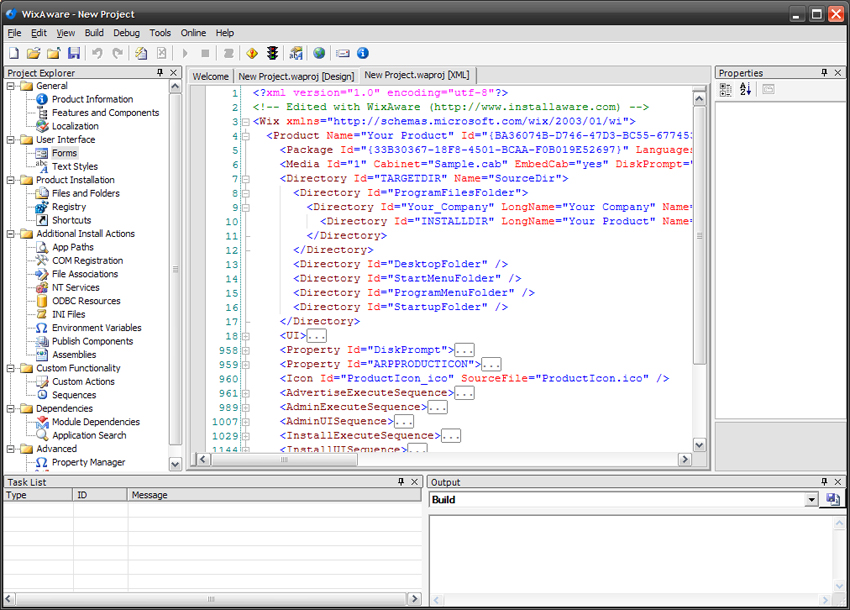Click the Redo arrow toolbar icon

[x=118, y=53]
